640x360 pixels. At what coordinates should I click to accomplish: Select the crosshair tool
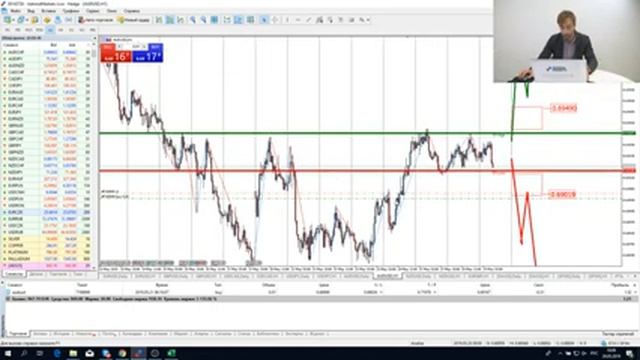pos(275,20)
